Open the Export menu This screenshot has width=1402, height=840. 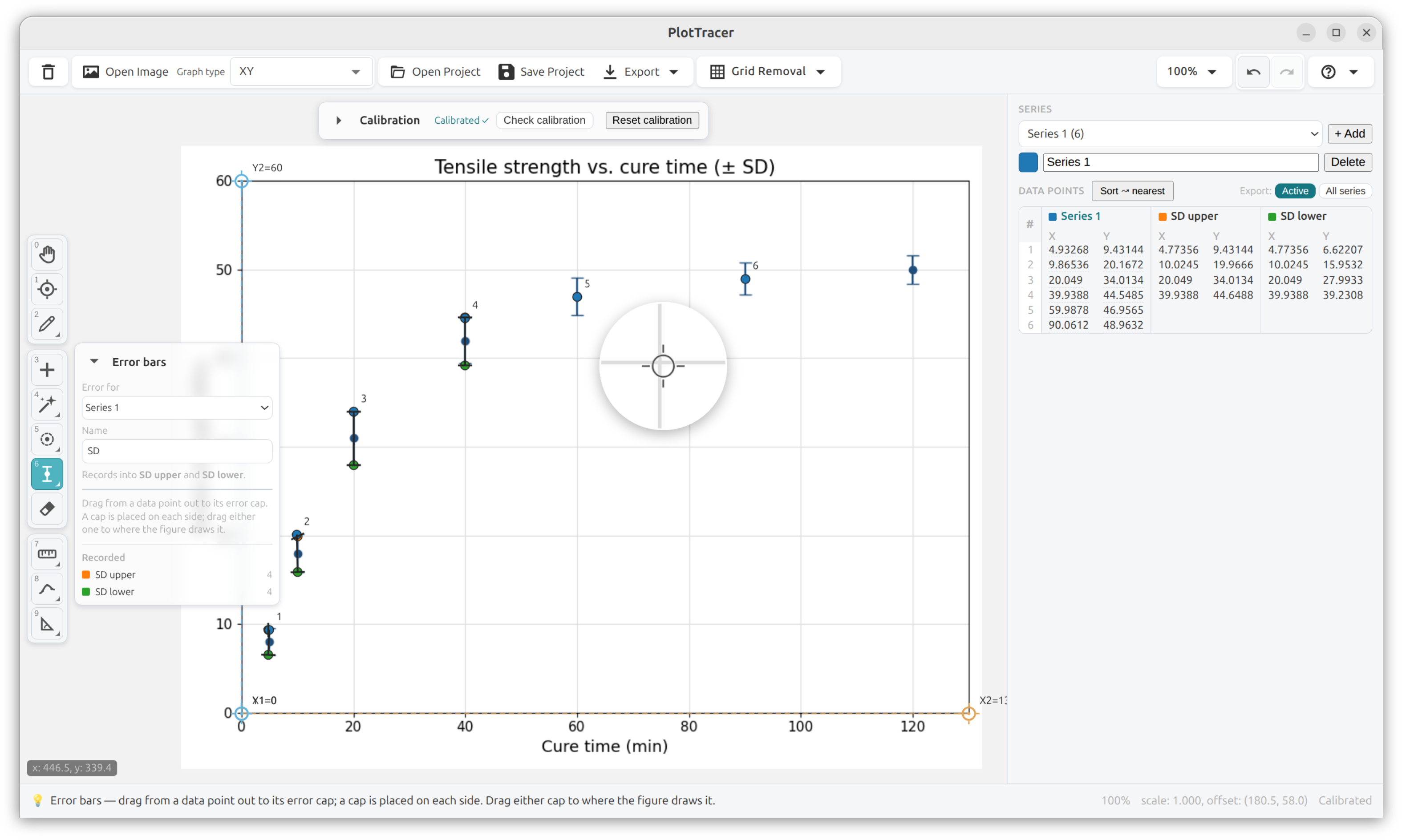640,72
